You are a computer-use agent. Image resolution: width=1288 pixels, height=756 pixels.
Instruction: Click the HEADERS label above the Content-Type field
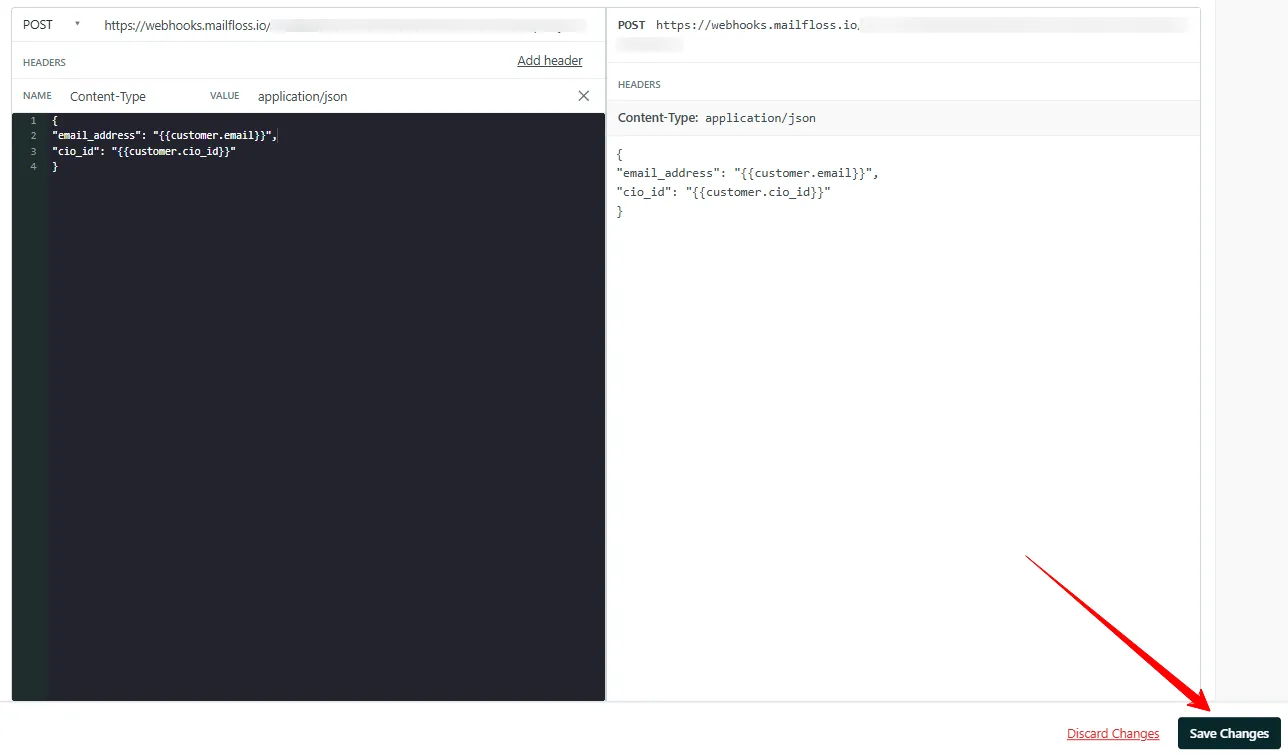(44, 62)
